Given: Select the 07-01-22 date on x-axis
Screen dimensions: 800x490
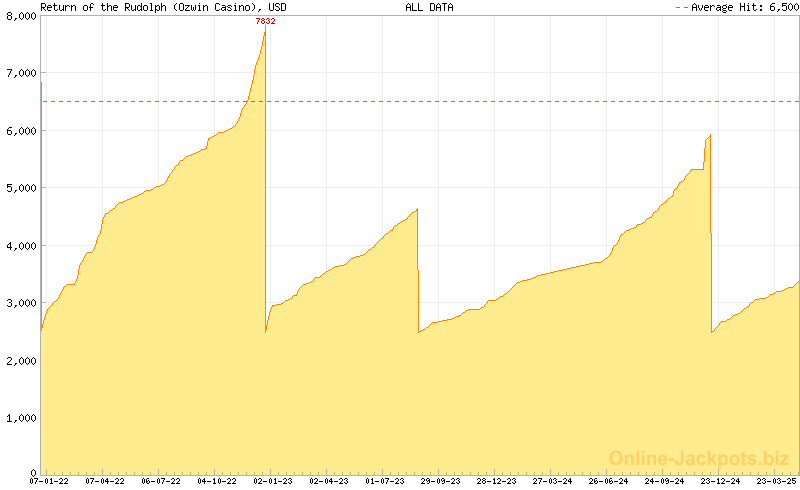Looking at the screenshot, I should tap(50, 481).
